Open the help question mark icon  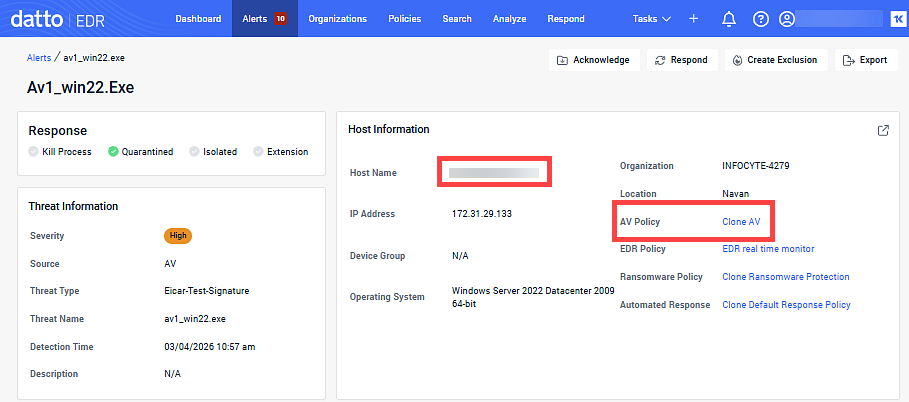pyautogui.click(x=760, y=19)
